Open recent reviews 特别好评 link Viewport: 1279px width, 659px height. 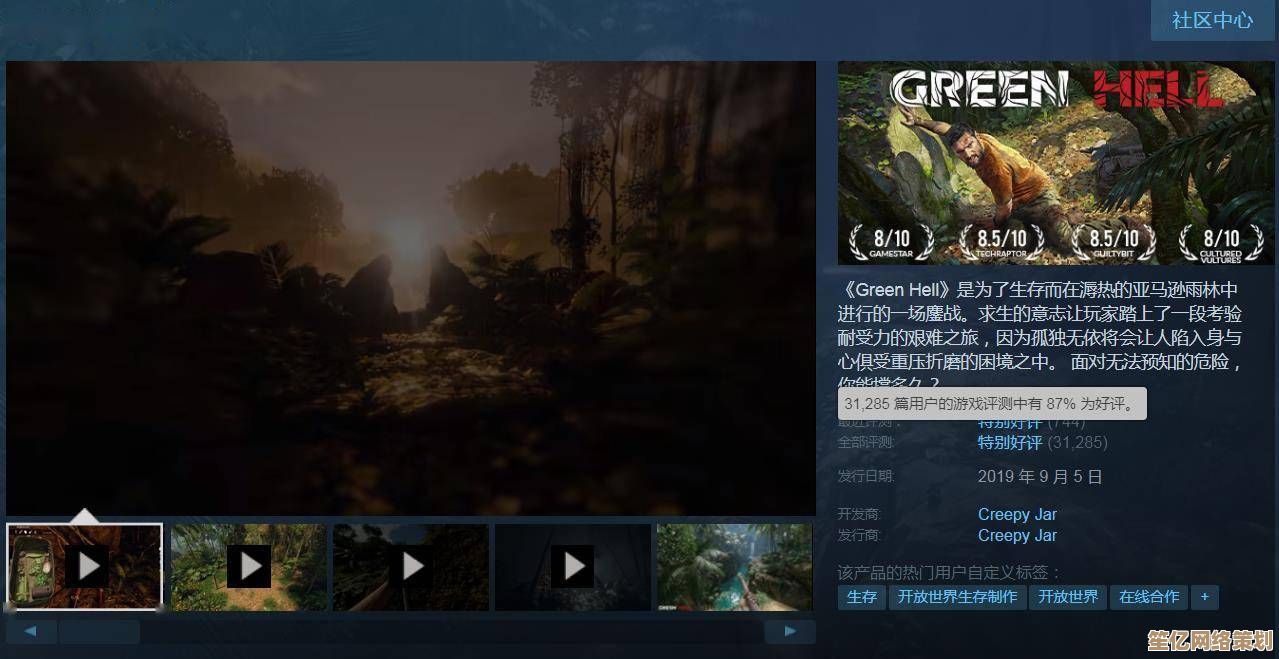pos(1009,424)
